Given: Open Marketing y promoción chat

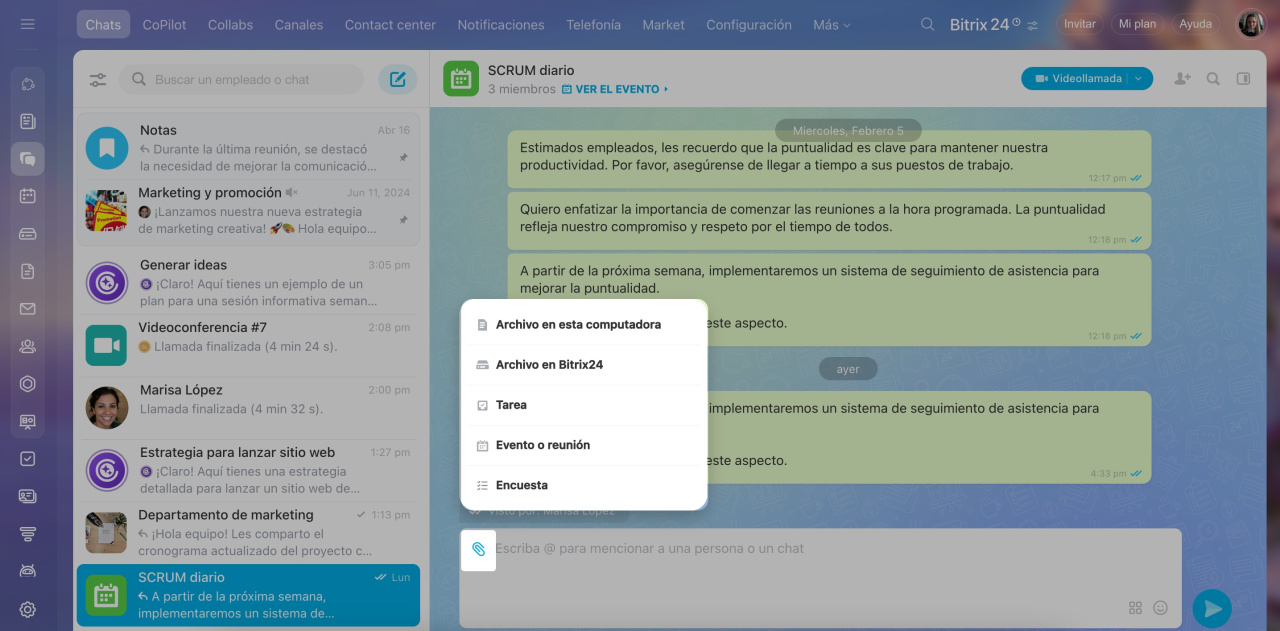Looking at the screenshot, I should (x=248, y=210).
